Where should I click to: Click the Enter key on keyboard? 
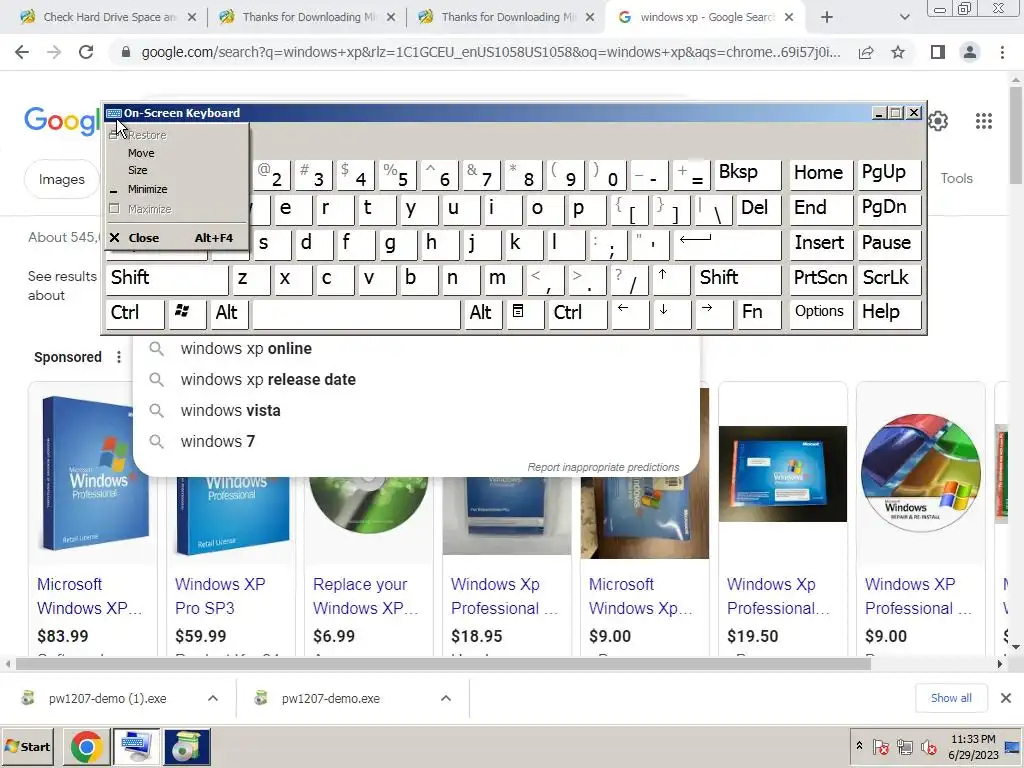pos(727,244)
